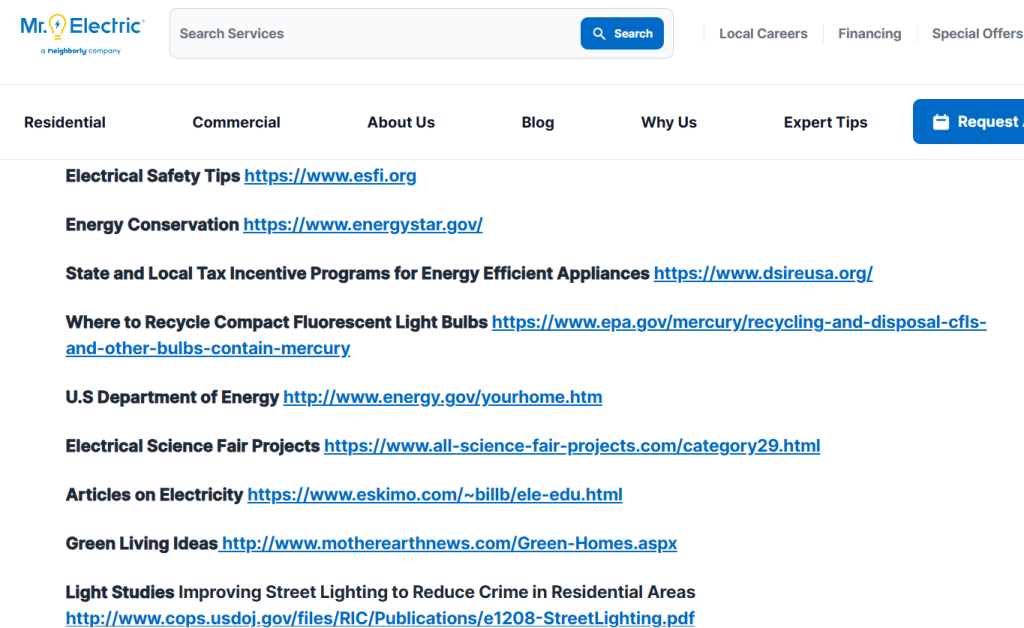This screenshot has width=1024, height=628.
Task: Click inside the Search Services field
Action: [370, 33]
